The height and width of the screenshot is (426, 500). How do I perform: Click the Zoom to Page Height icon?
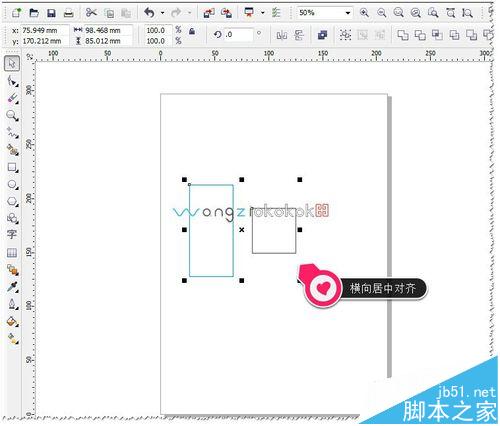click(467, 13)
